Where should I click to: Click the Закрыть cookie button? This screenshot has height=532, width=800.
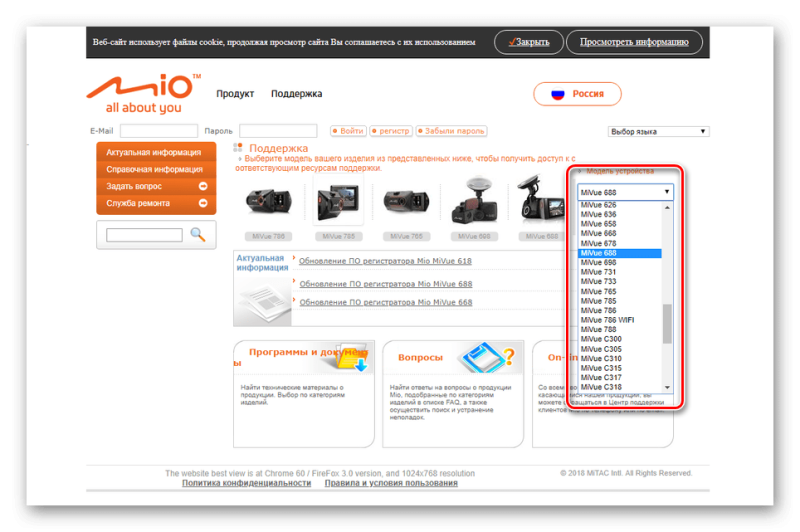point(529,42)
